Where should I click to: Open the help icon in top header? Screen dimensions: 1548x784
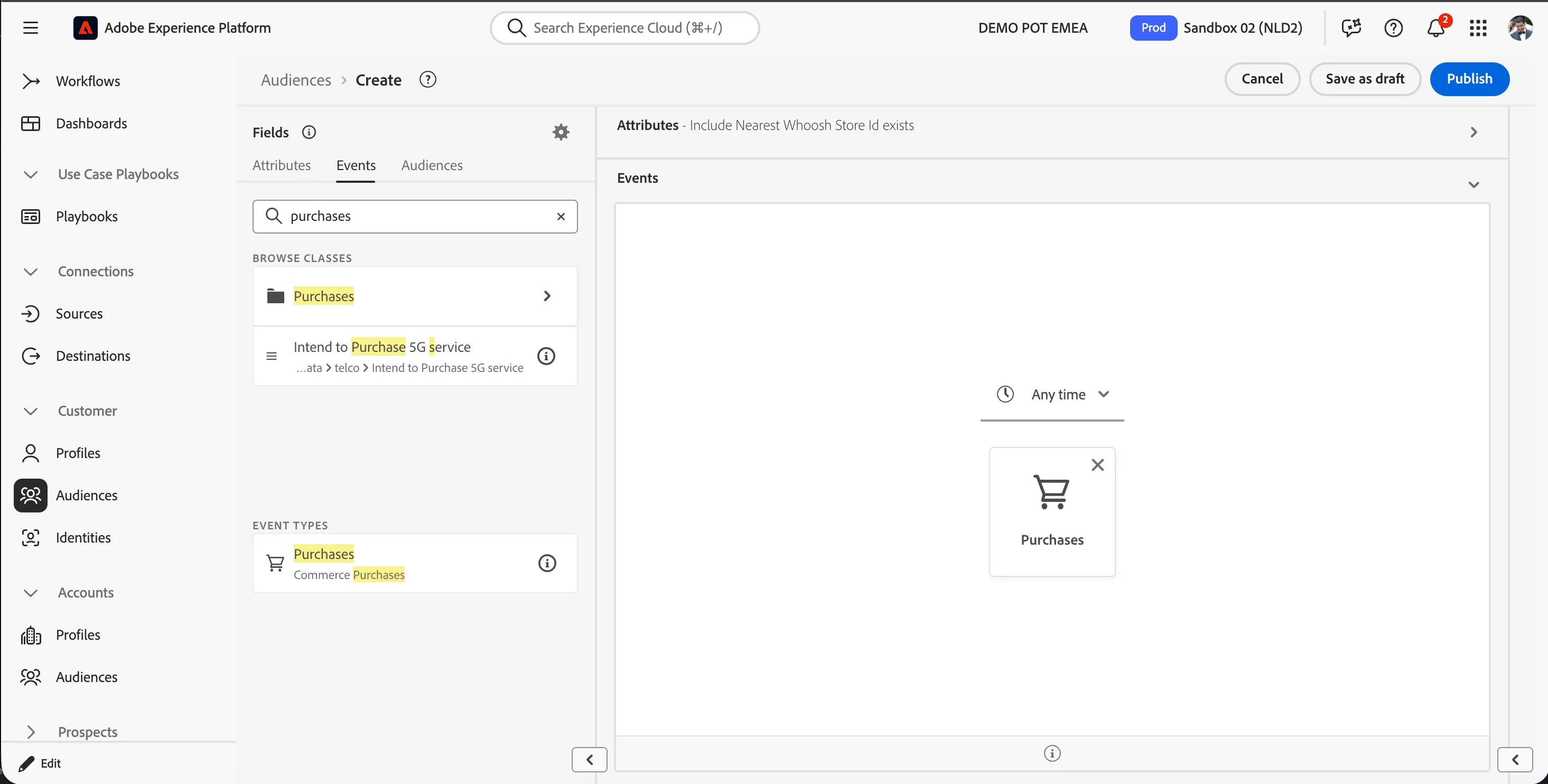[x=1393, y=27]
